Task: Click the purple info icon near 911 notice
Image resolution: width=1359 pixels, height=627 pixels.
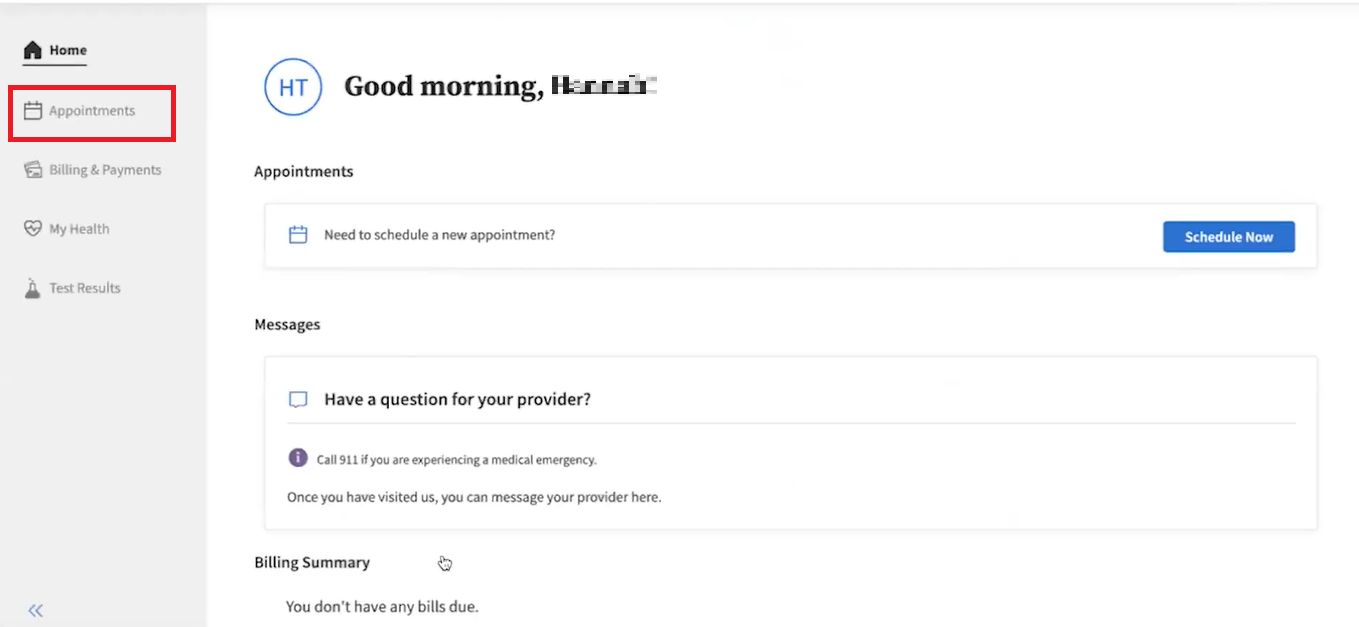Action: tap(298, 458)
